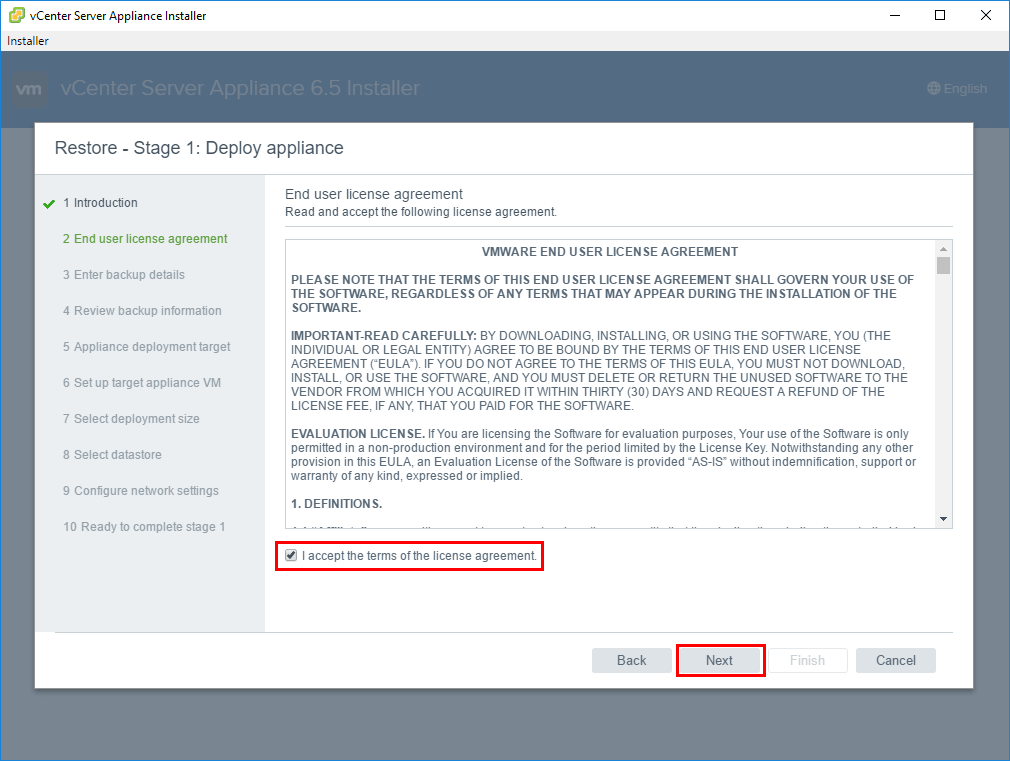
Task: Click the 'IMPORTANT-READ CAREFULLY:' text
Action: (383, 336)
